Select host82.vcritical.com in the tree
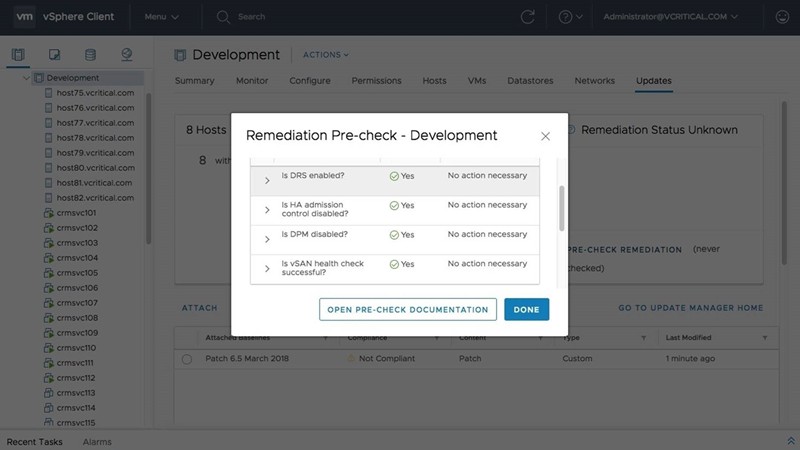The width and height of the screenshot is (800, 450). pos(95,198)
